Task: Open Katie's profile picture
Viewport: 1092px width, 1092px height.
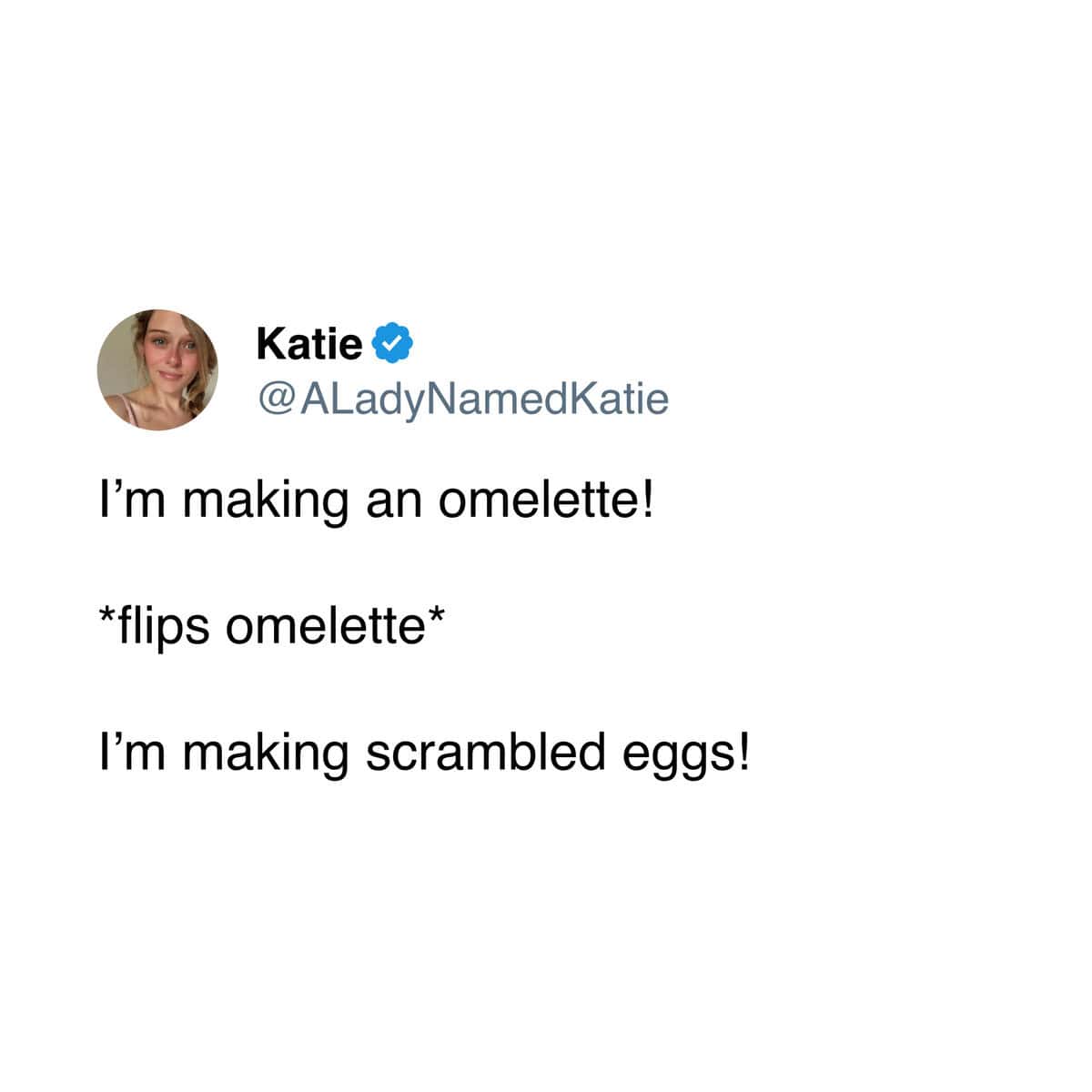Action: point(157,369)
